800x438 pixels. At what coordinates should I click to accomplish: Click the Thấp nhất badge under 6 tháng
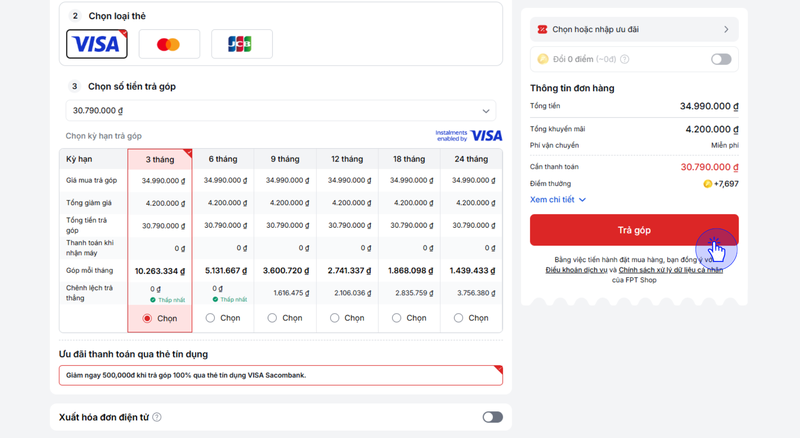point(230,300)
